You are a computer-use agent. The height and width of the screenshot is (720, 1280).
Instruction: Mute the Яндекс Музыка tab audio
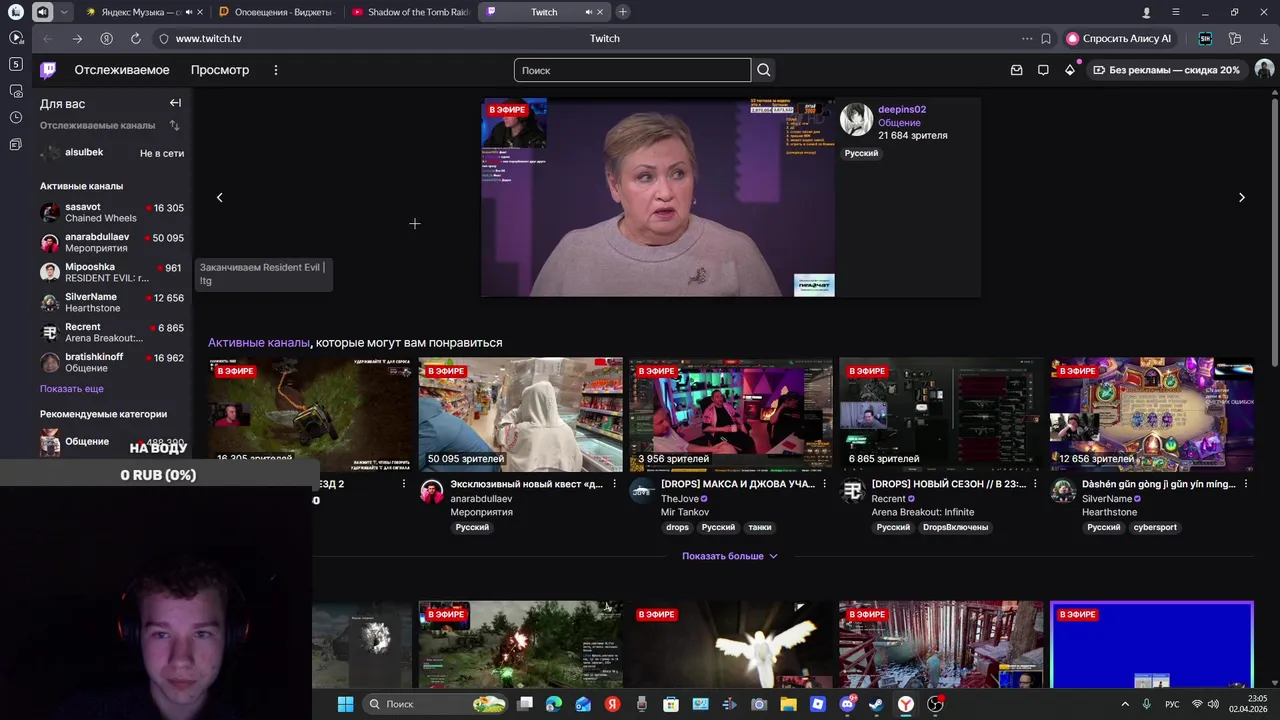(x=187, y=12)
